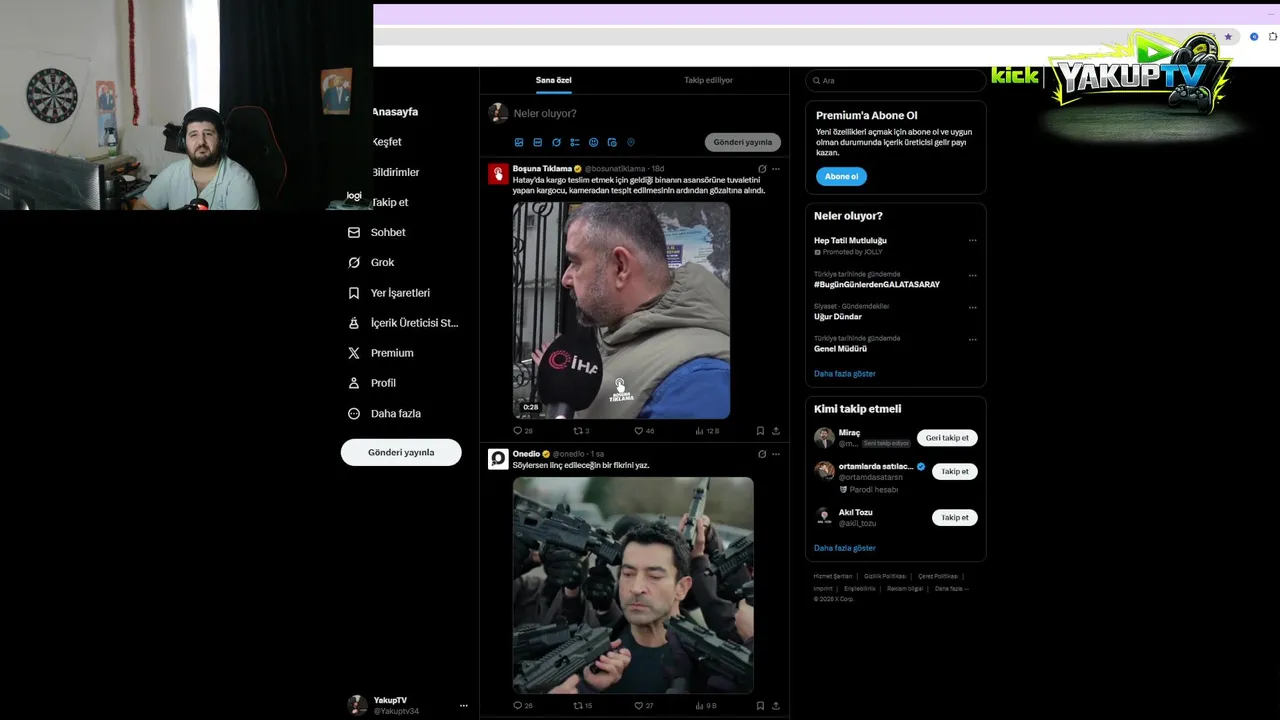Open the Premium X logo item
Screen dimensions: 1280x720
point(380,353)
